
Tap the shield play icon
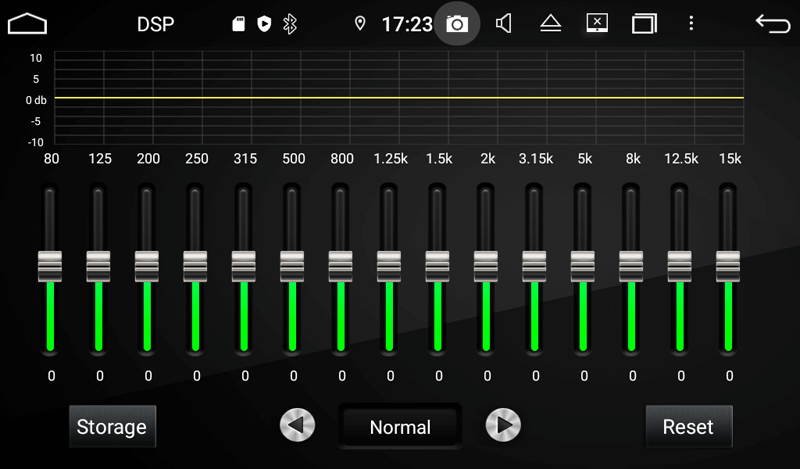(x=264, y=23)
